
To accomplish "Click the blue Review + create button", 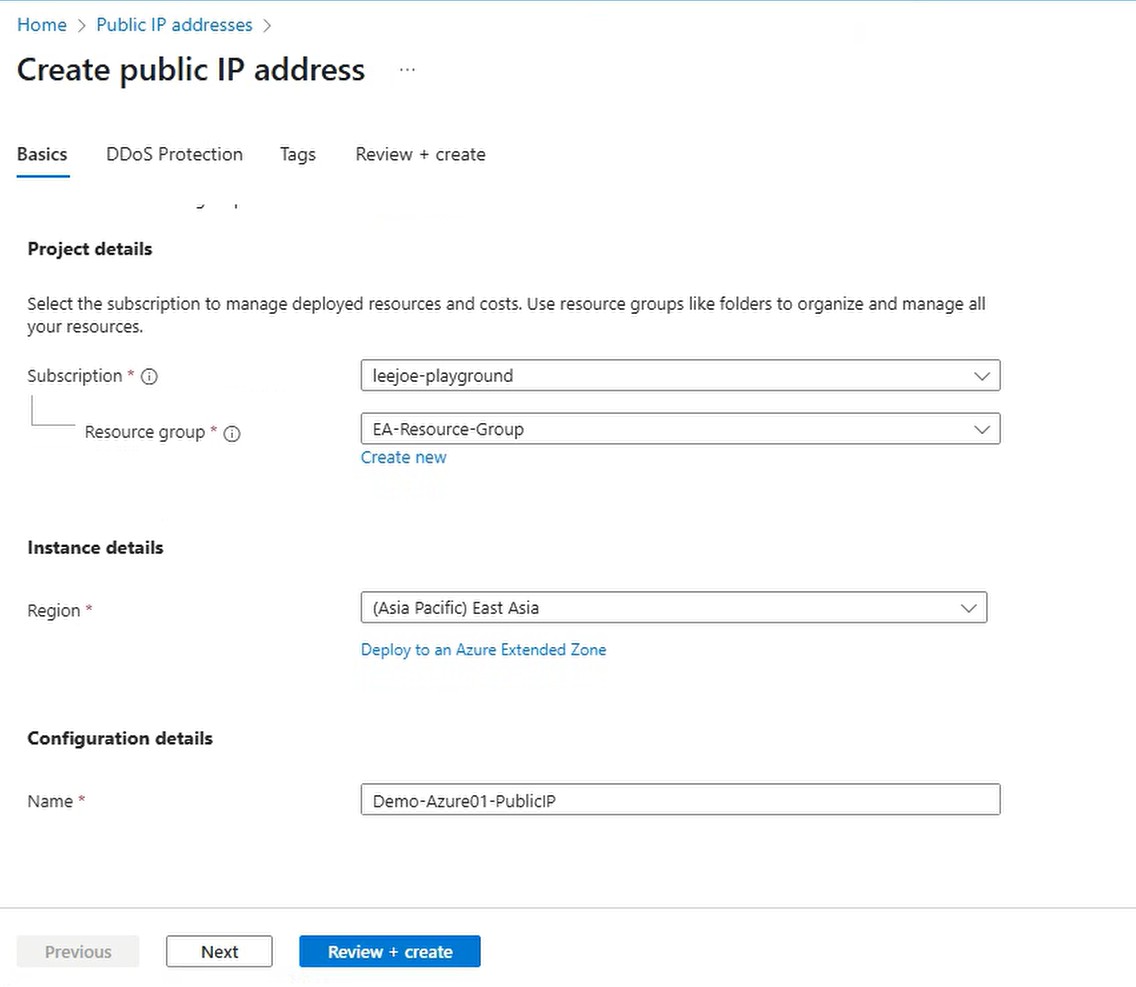I will click(390, 952).
